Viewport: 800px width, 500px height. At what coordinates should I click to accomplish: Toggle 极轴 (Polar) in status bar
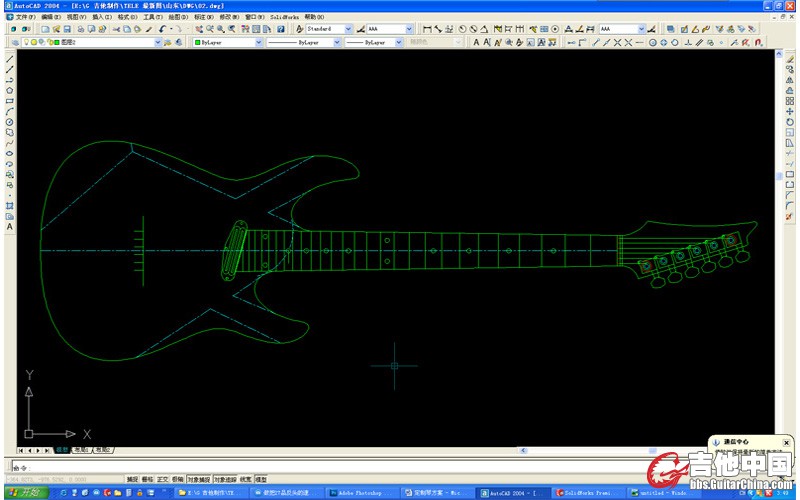(178, 480)
